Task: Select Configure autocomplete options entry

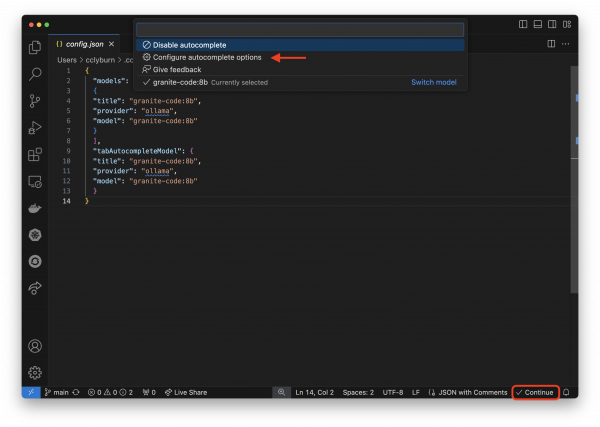Action: (x=207, y=58)
